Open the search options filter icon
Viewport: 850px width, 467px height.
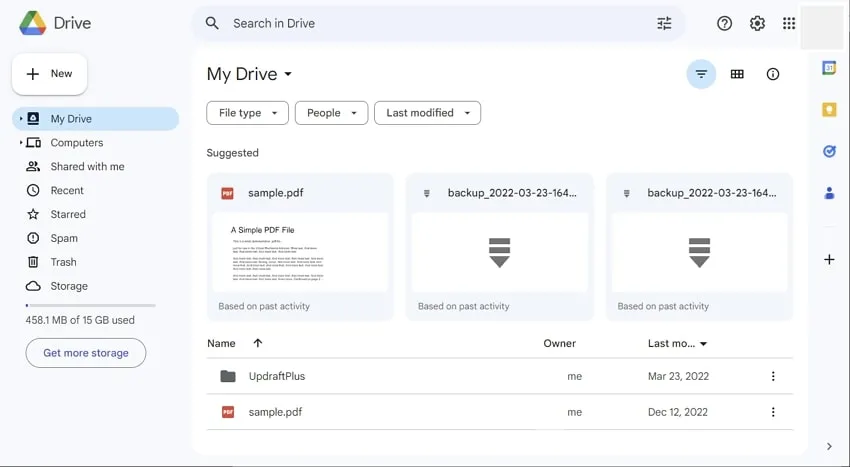click(664, 23)
